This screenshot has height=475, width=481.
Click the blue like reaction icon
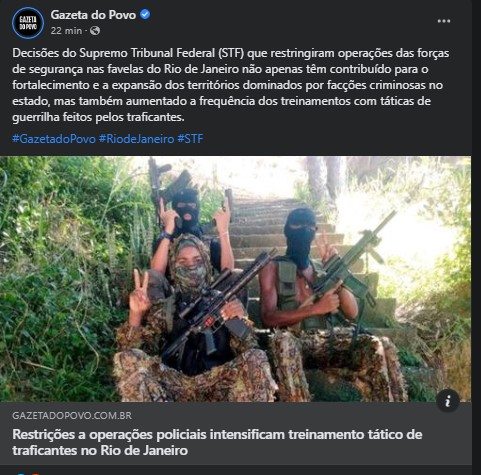pos(21,473)
